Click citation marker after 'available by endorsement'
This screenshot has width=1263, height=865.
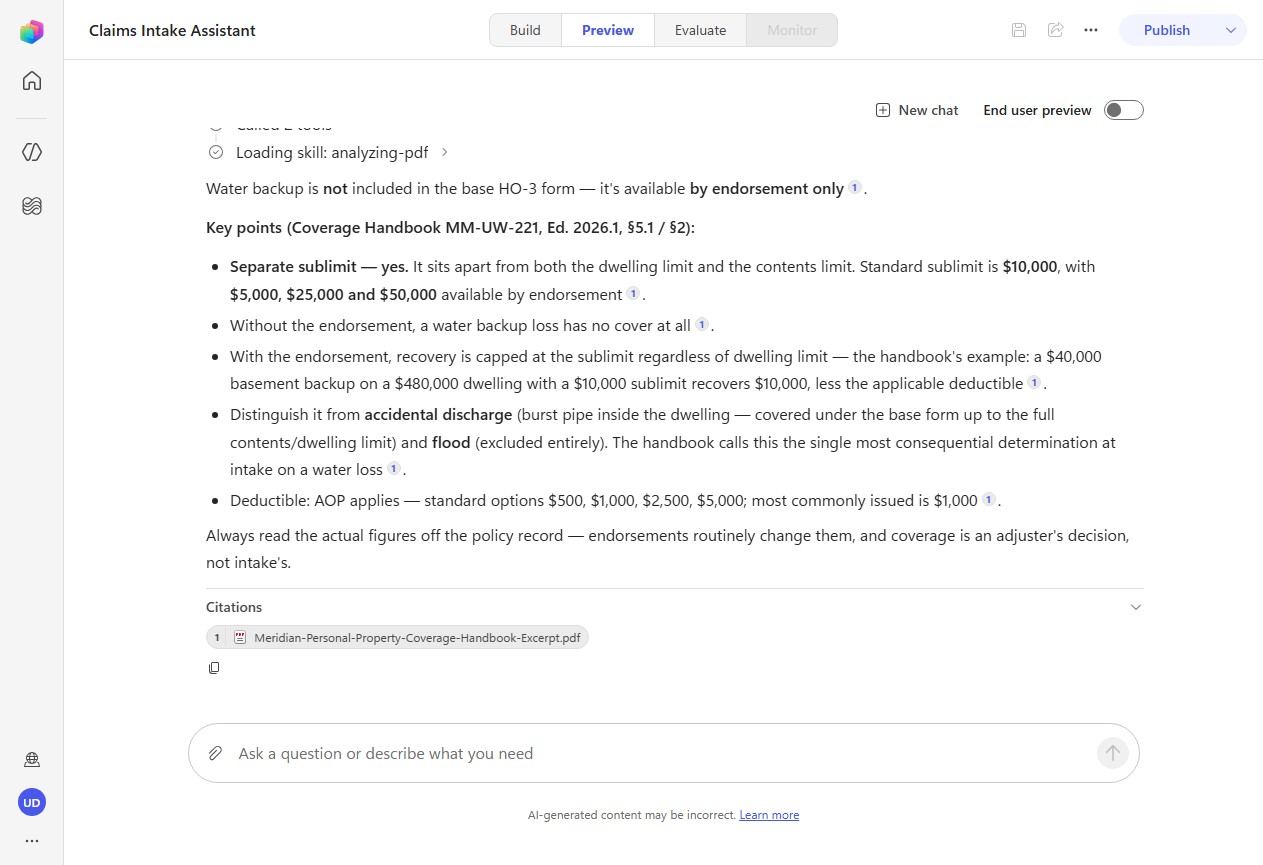pyautogui.click(x=633, y=293)
